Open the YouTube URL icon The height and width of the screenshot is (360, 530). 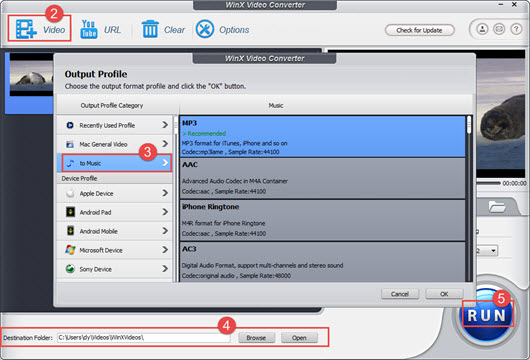tap(89, 29)
